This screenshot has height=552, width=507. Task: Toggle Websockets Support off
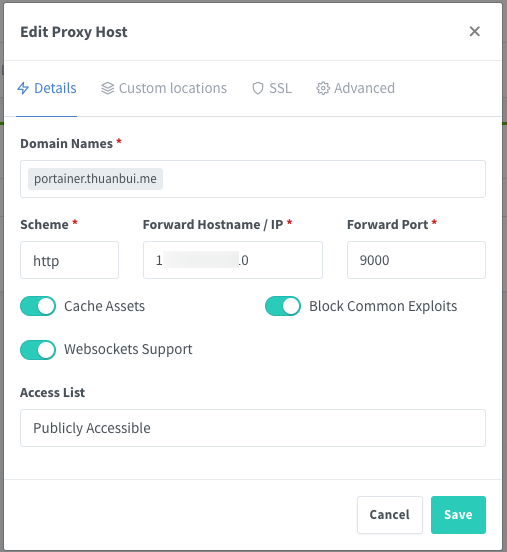(38, 350)
